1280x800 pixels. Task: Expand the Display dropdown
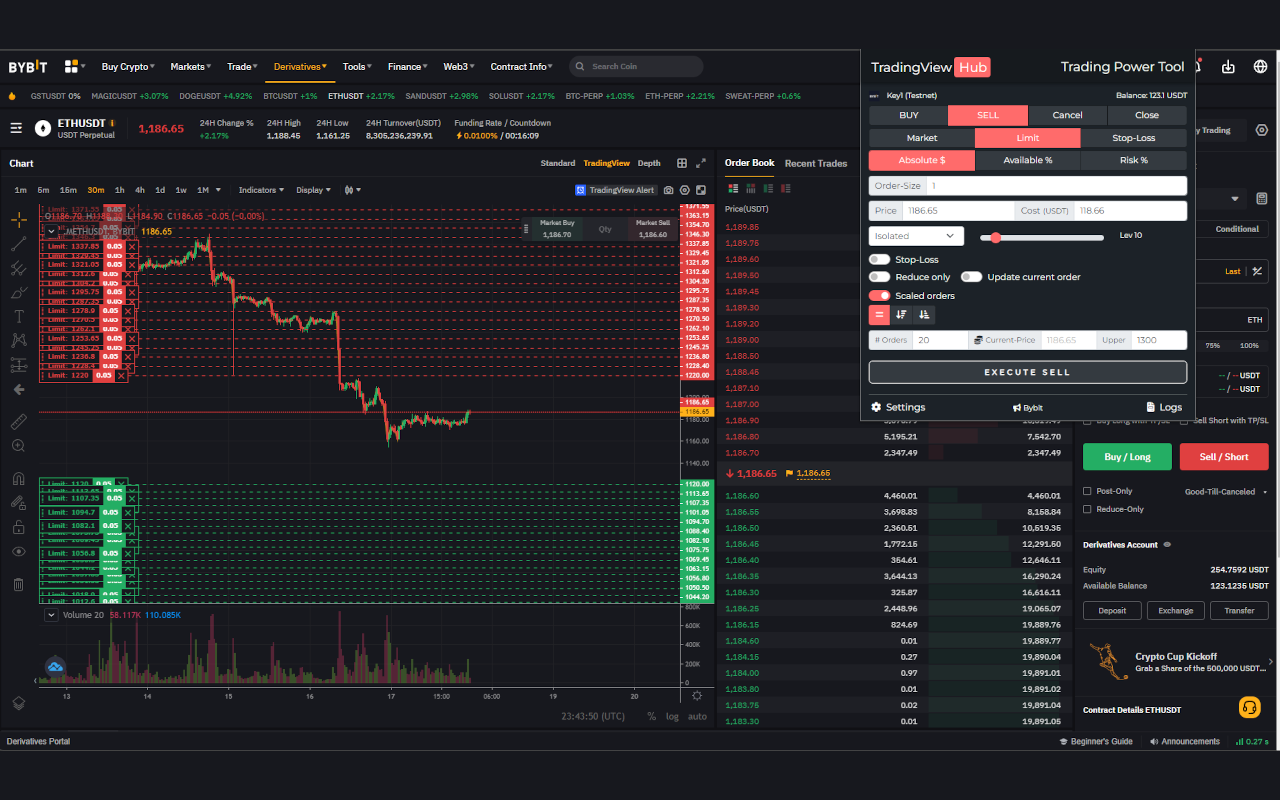click(x=314, y=190)
